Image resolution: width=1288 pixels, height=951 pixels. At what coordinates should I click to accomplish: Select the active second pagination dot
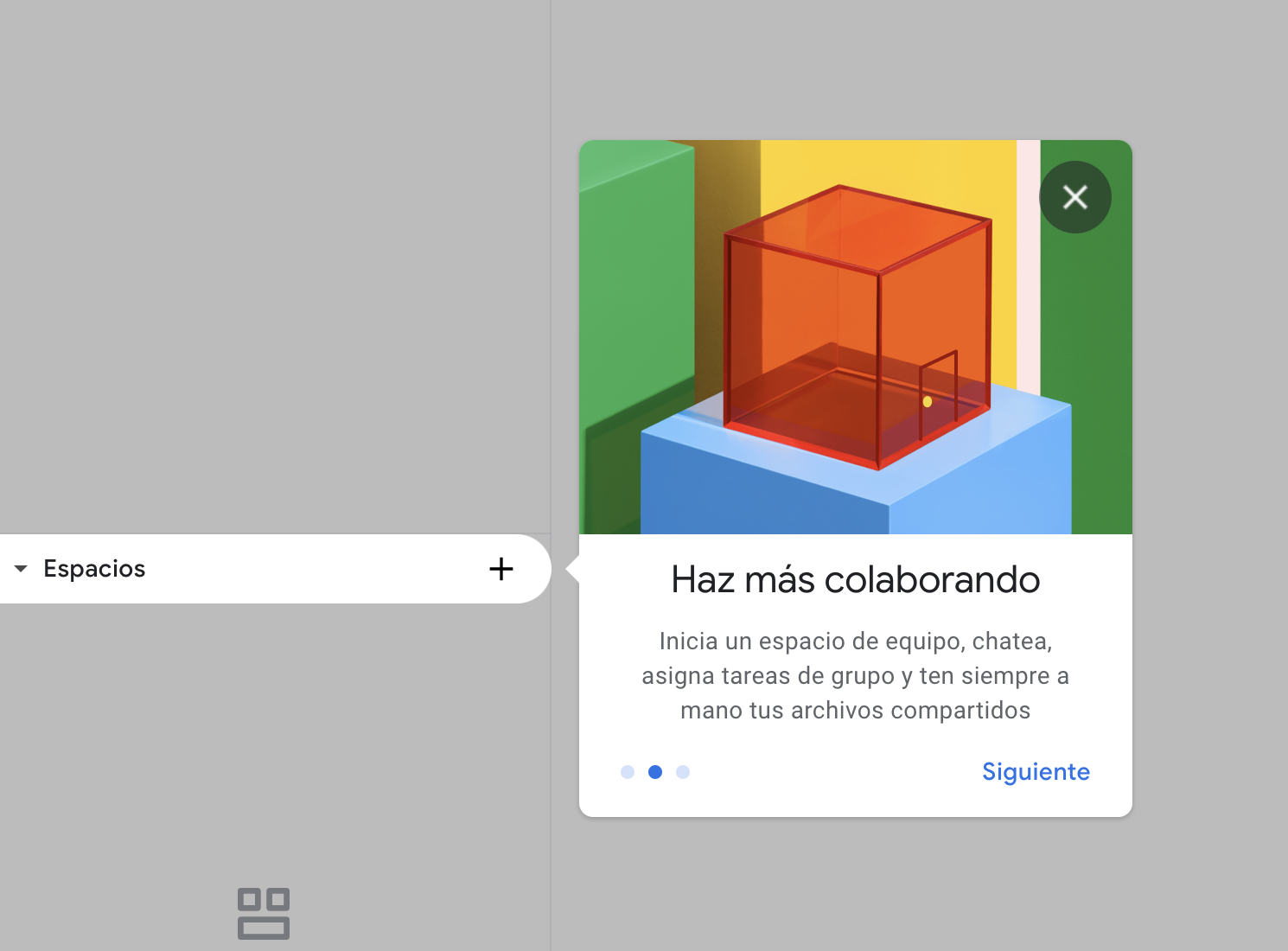tap(655, 772)
